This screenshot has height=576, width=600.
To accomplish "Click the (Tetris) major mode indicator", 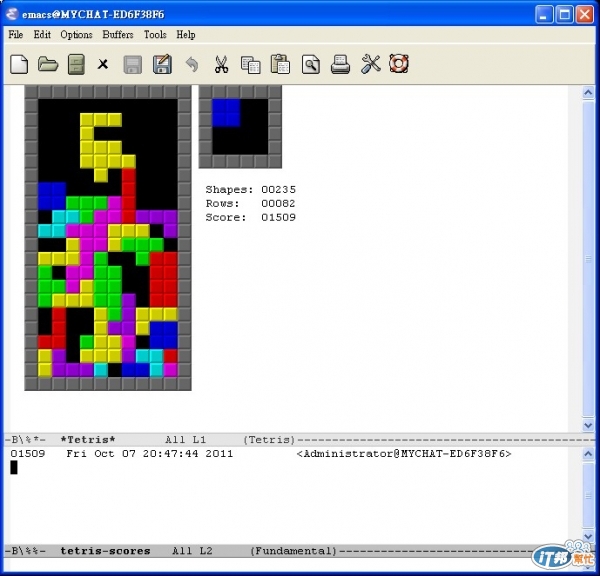I will (x=269, y=440).
